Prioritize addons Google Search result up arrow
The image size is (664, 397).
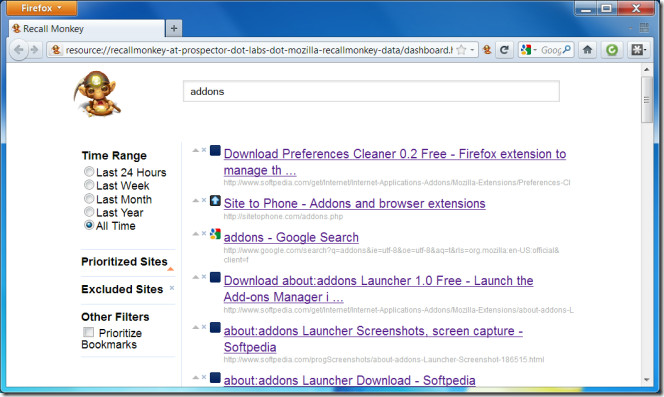195,234
